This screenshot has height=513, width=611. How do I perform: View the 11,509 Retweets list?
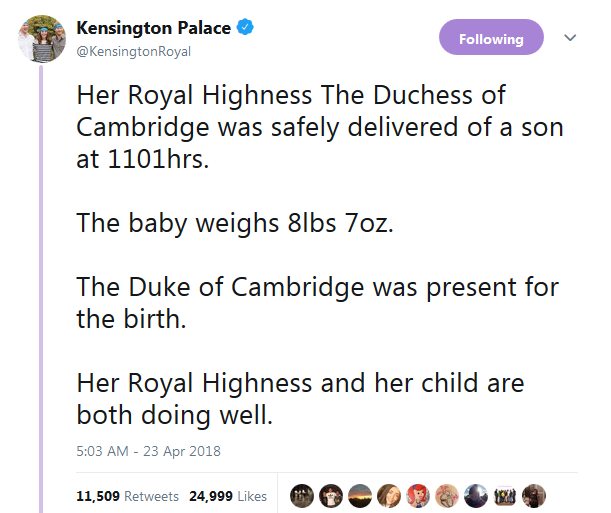[x=127, y=496]
